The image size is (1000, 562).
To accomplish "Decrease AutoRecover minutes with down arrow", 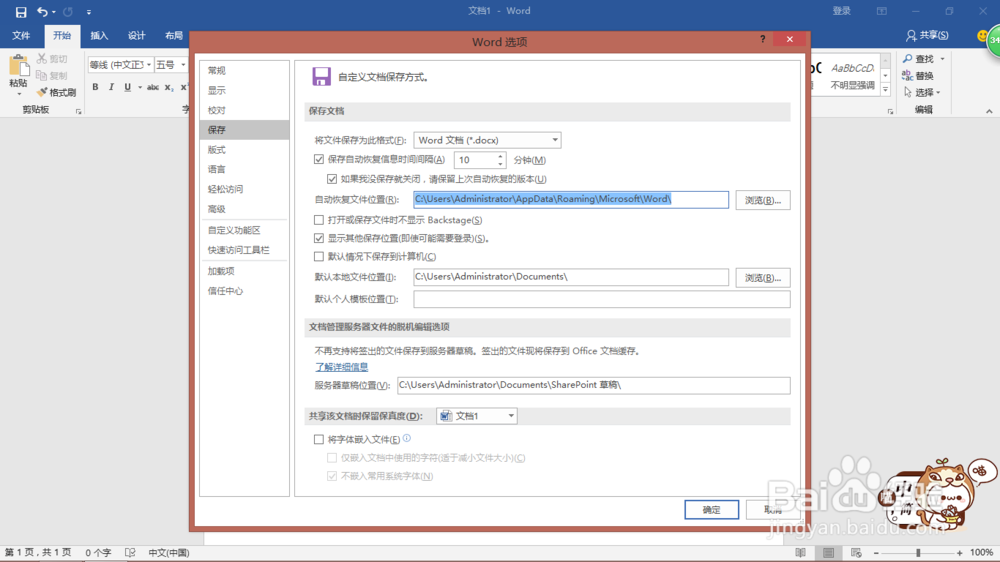I will (x=501, y=164).
